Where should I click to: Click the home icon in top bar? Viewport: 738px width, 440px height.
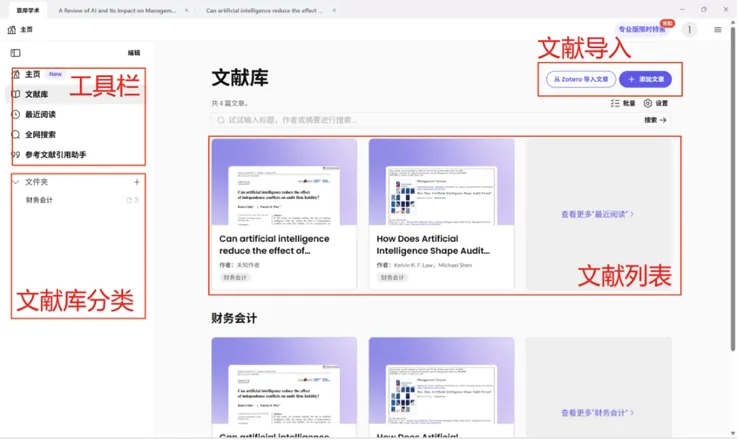pos(13,30)
